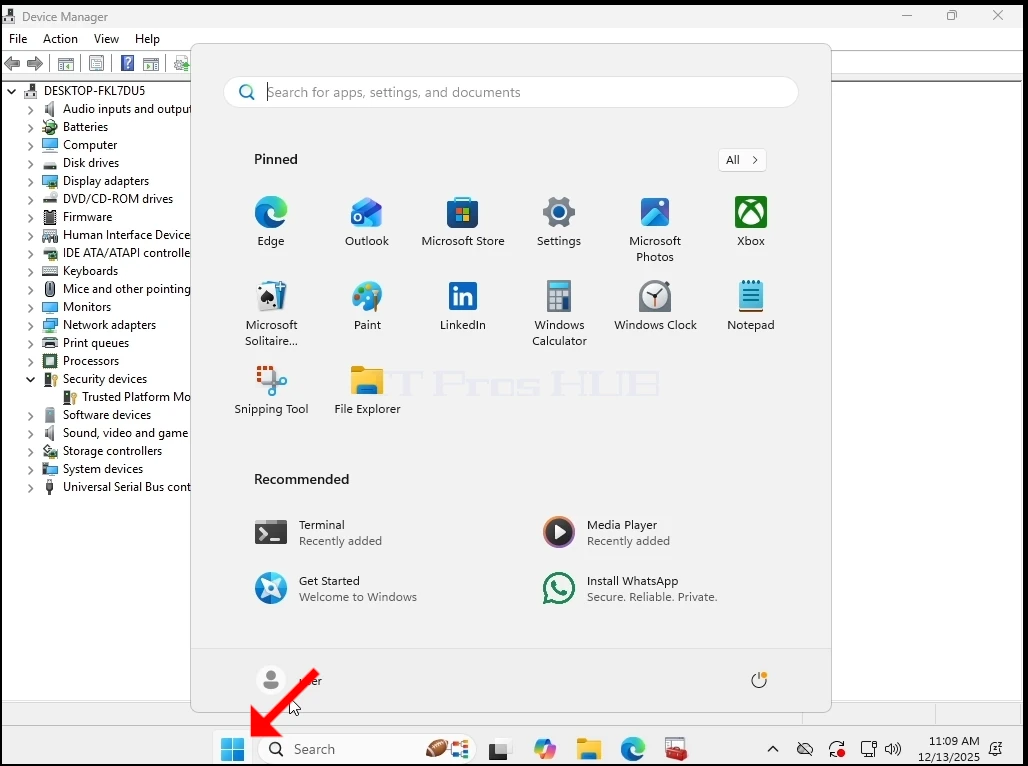Screen dimensions: 1028x766
Task: Open File Explorer from the taskbar
Action: click(x=589, y=749)
